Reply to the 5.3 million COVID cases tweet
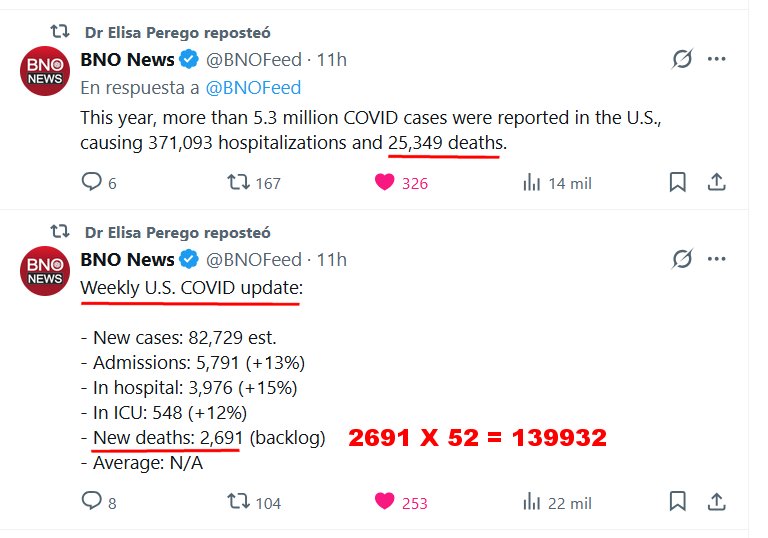Screen dimensions: 768x538 pos(92,182)
